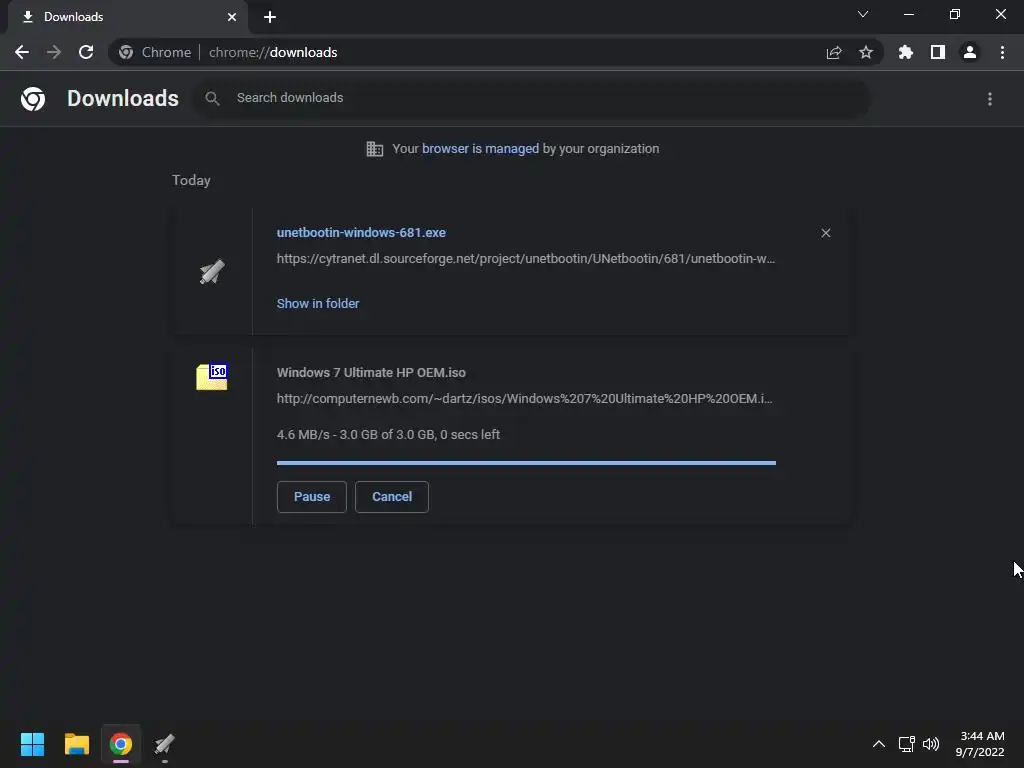Bookmark this tab with the star icon
This screenshot has height=768, width=1024.
click(866, 52)
